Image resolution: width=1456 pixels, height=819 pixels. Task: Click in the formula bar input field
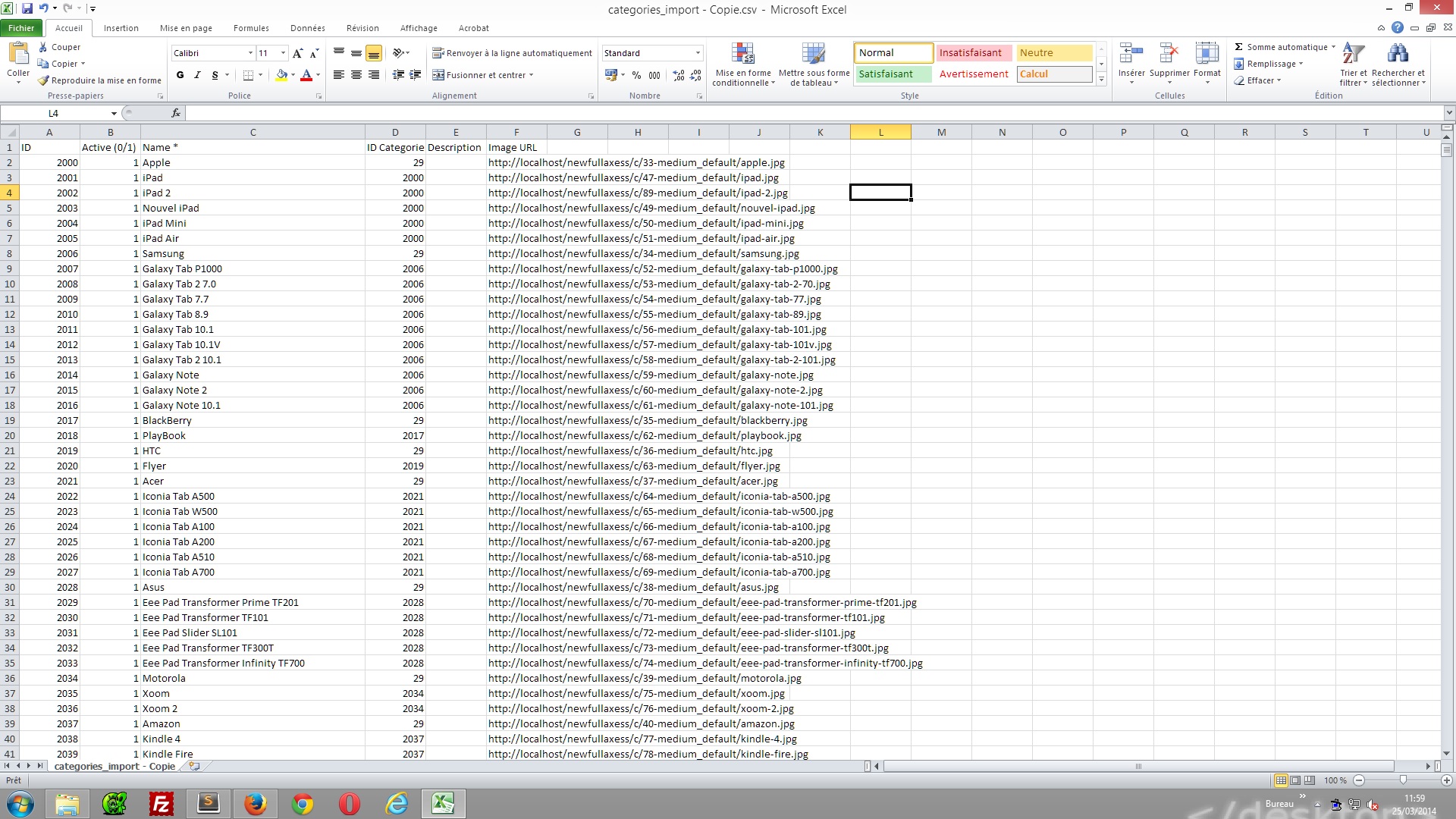coord(814,113)
